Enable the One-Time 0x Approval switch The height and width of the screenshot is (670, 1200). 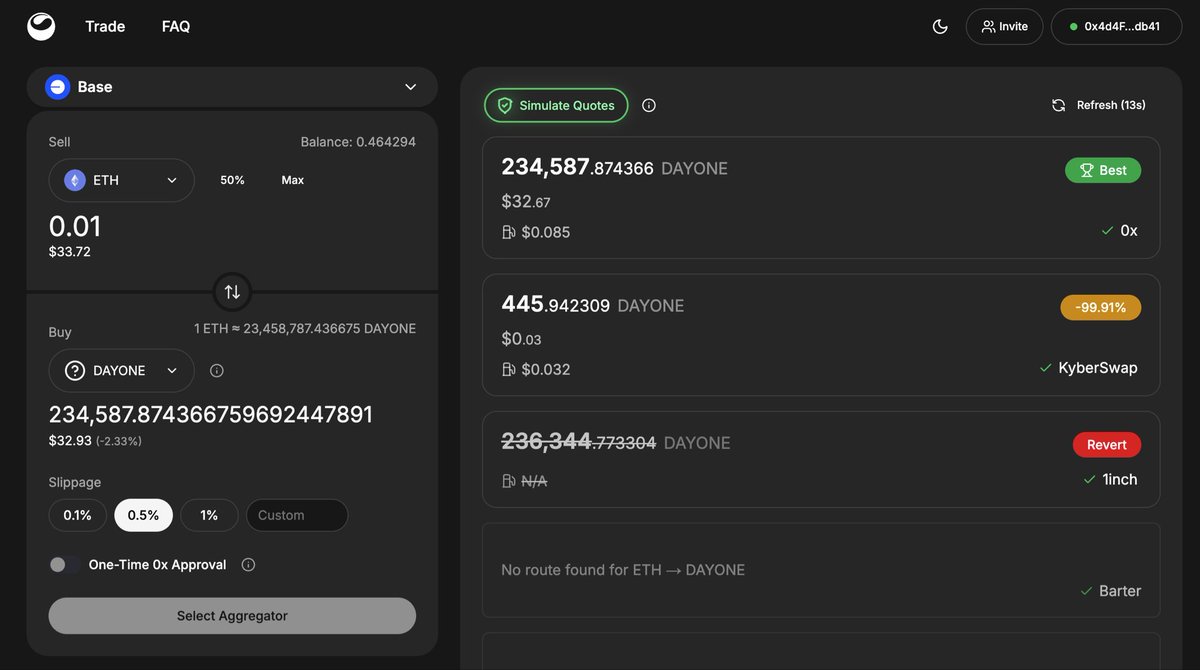point(64,565)
